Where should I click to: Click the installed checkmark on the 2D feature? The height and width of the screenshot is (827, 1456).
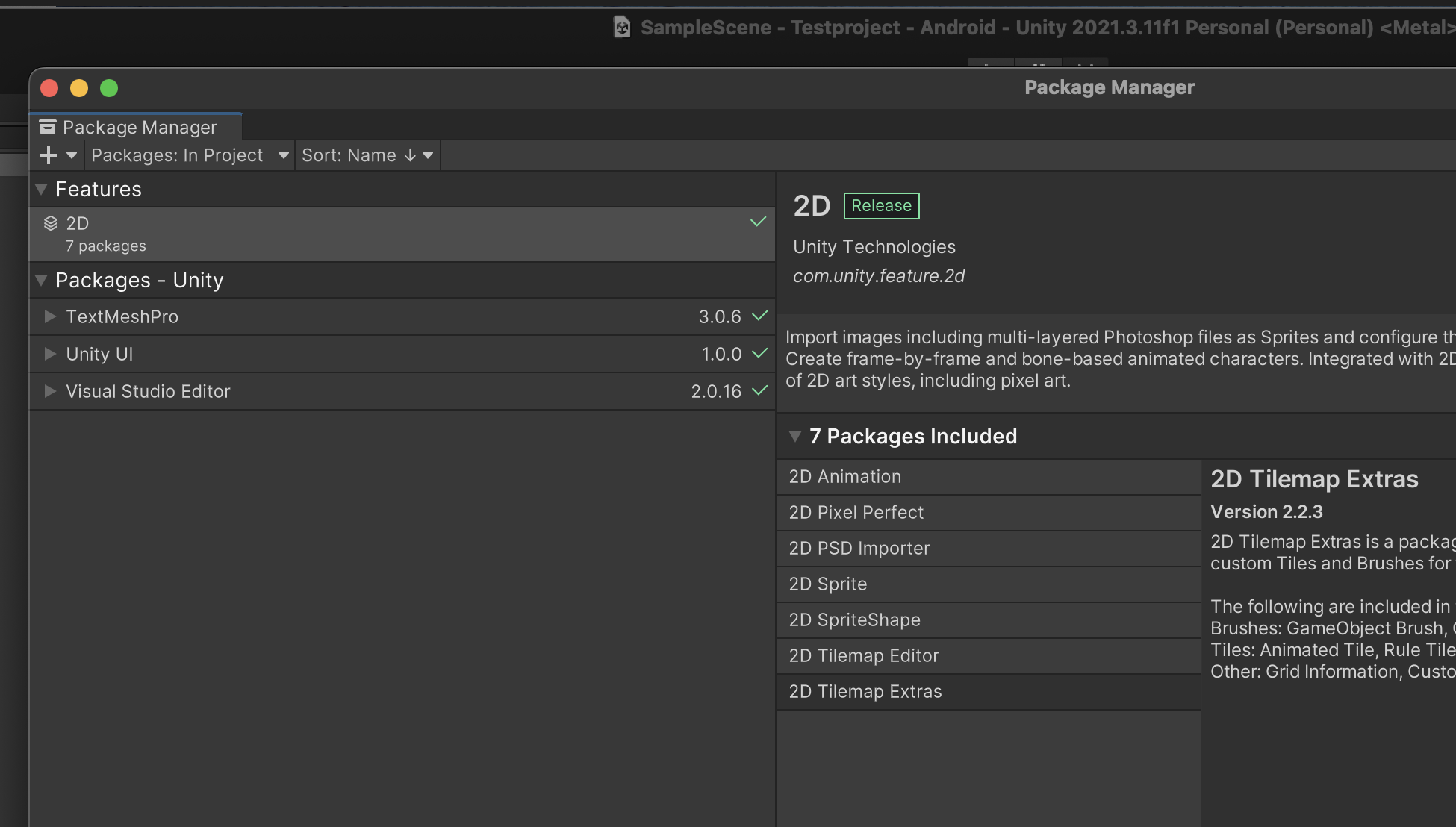tap(759, 222)
